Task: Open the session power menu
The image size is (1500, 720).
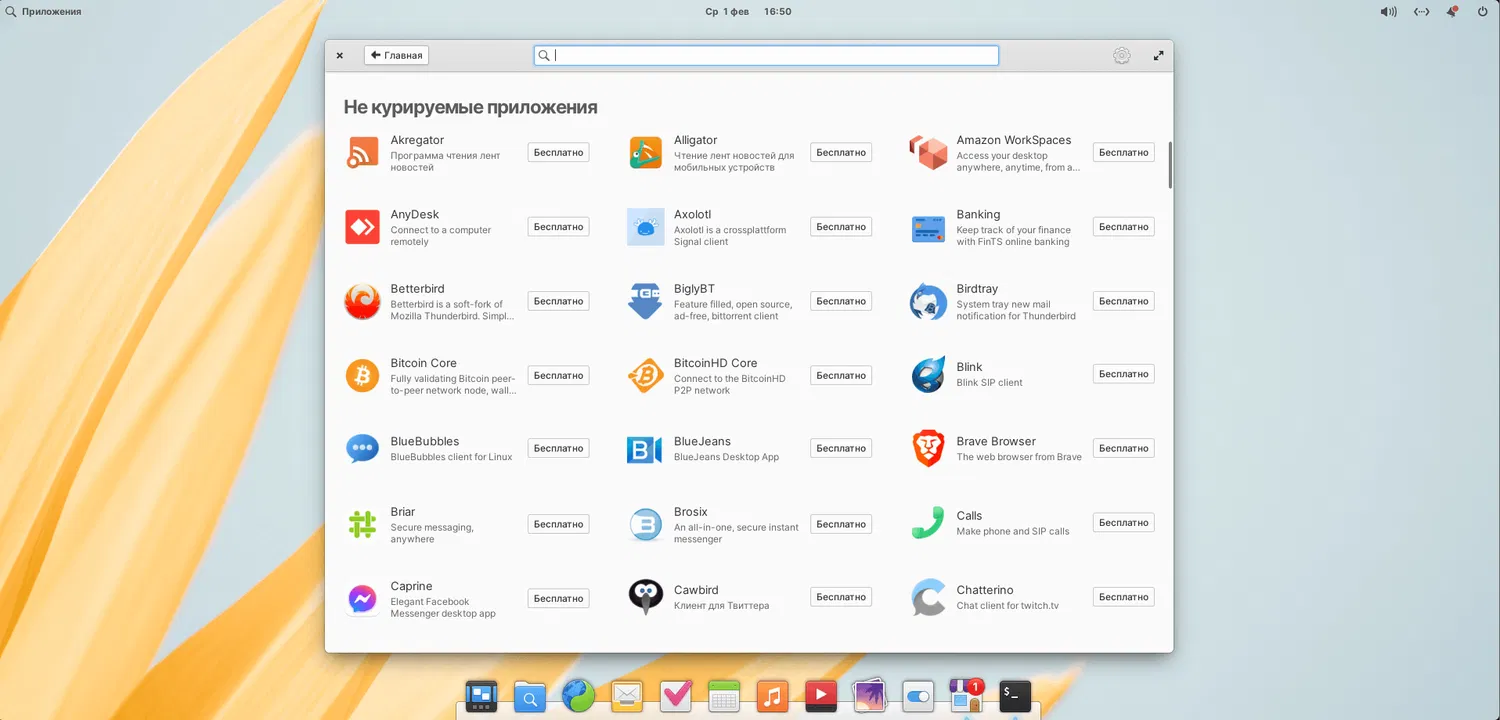Action: coord(1483,12)
